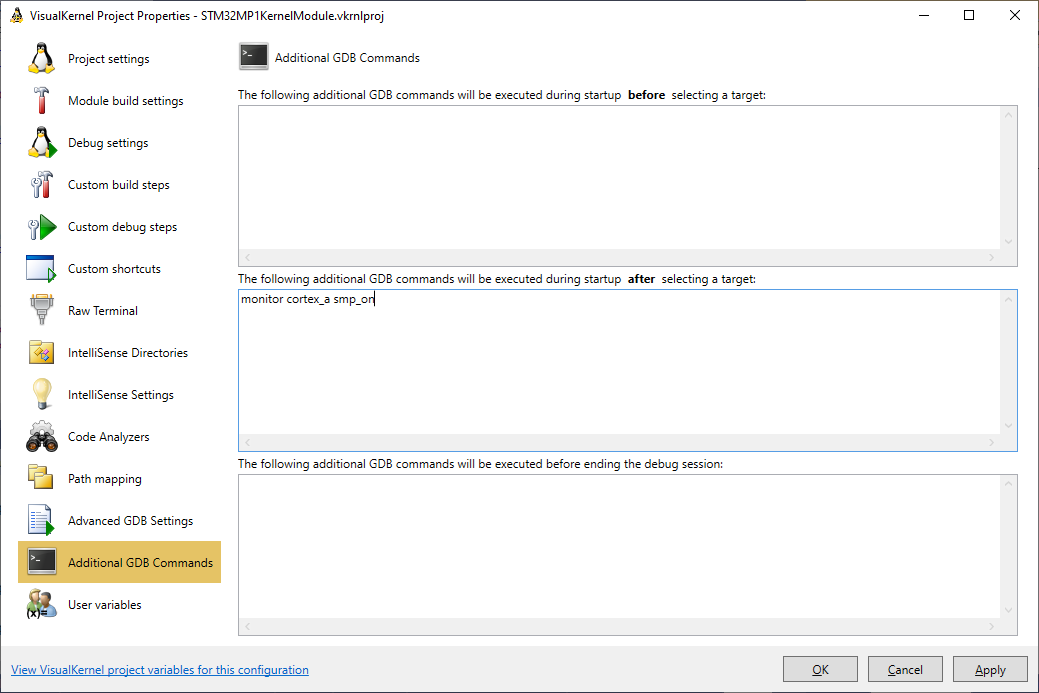Click the up arrow of the end-session box scrollbar
The width and height of the screenshot is (1039, 693).
[1008, 484]
